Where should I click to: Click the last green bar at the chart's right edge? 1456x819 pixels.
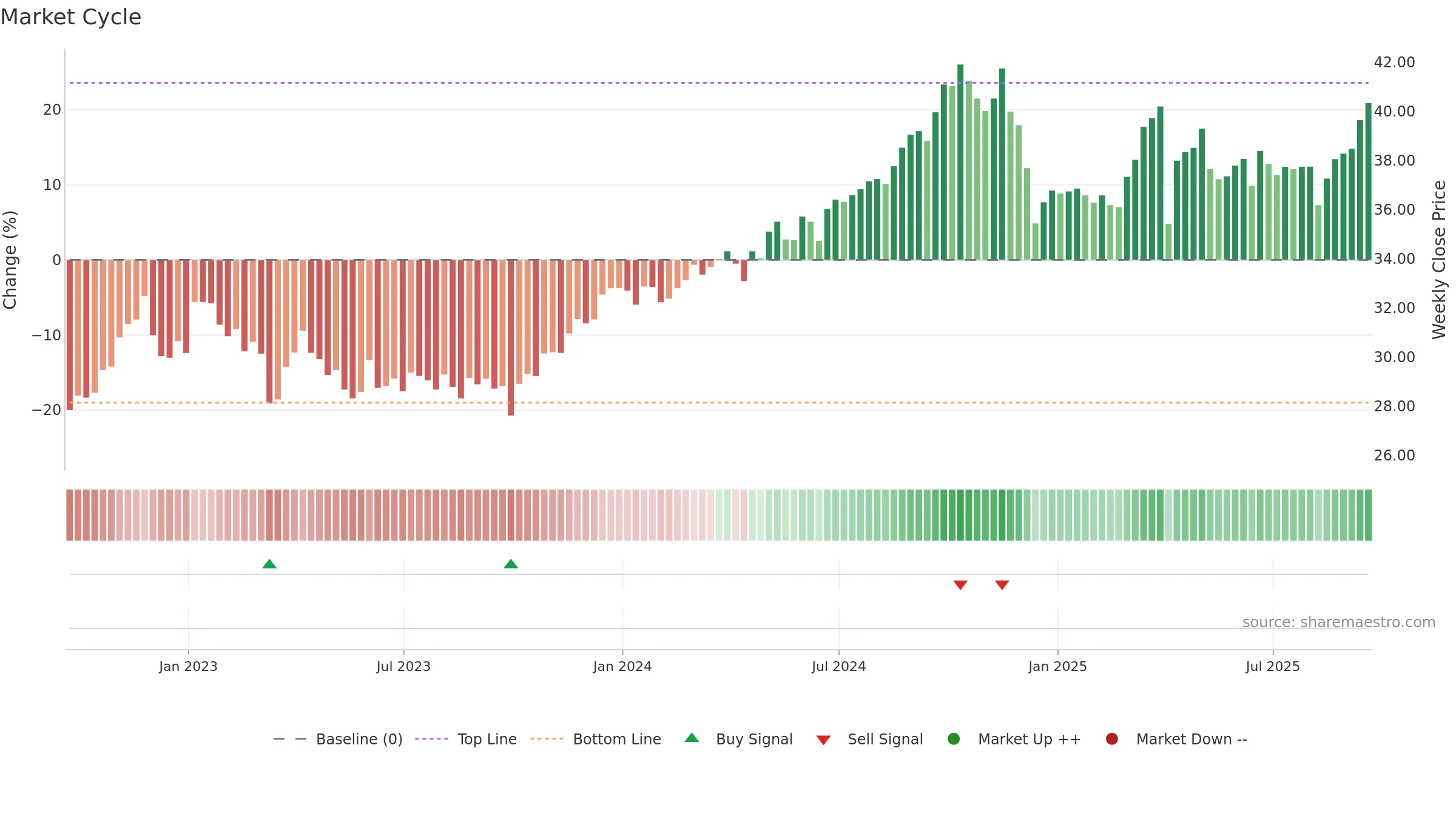click(1368, 181)
